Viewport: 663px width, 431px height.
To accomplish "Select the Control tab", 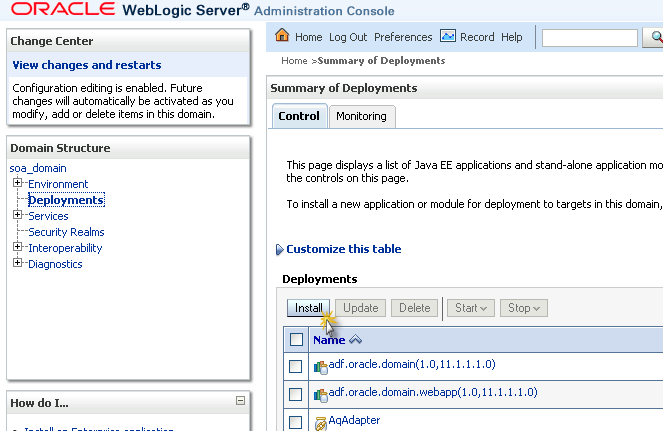I will pyautogui.click(x=298, y=116).
